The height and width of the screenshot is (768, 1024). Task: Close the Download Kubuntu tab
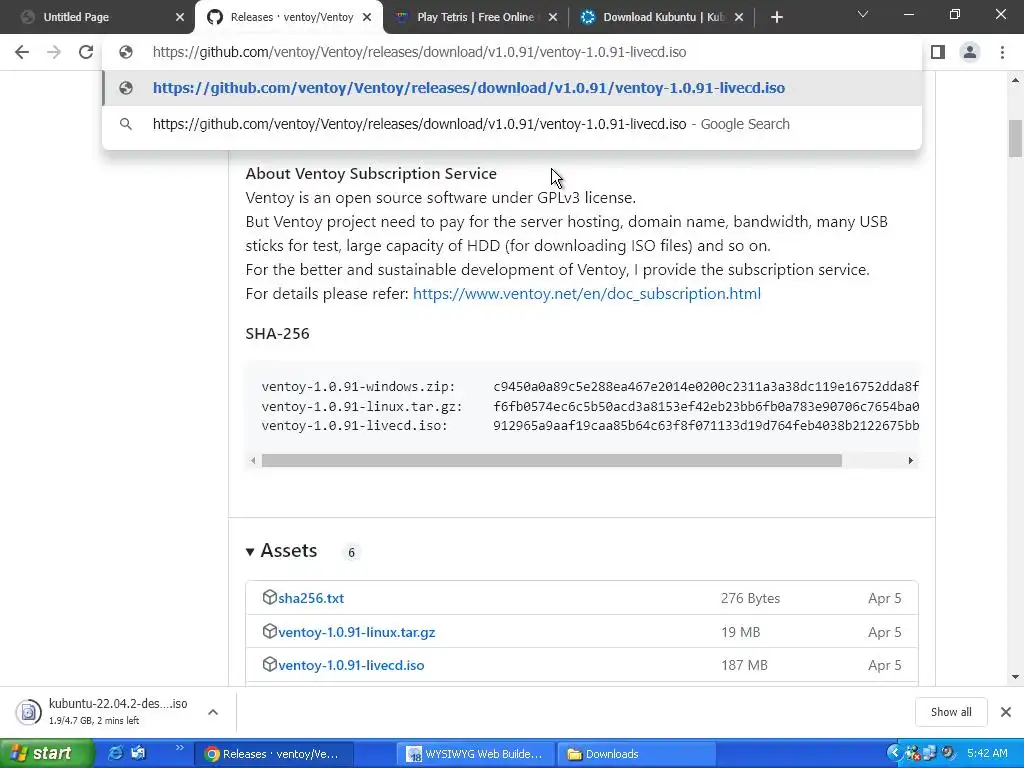(739, 17)
